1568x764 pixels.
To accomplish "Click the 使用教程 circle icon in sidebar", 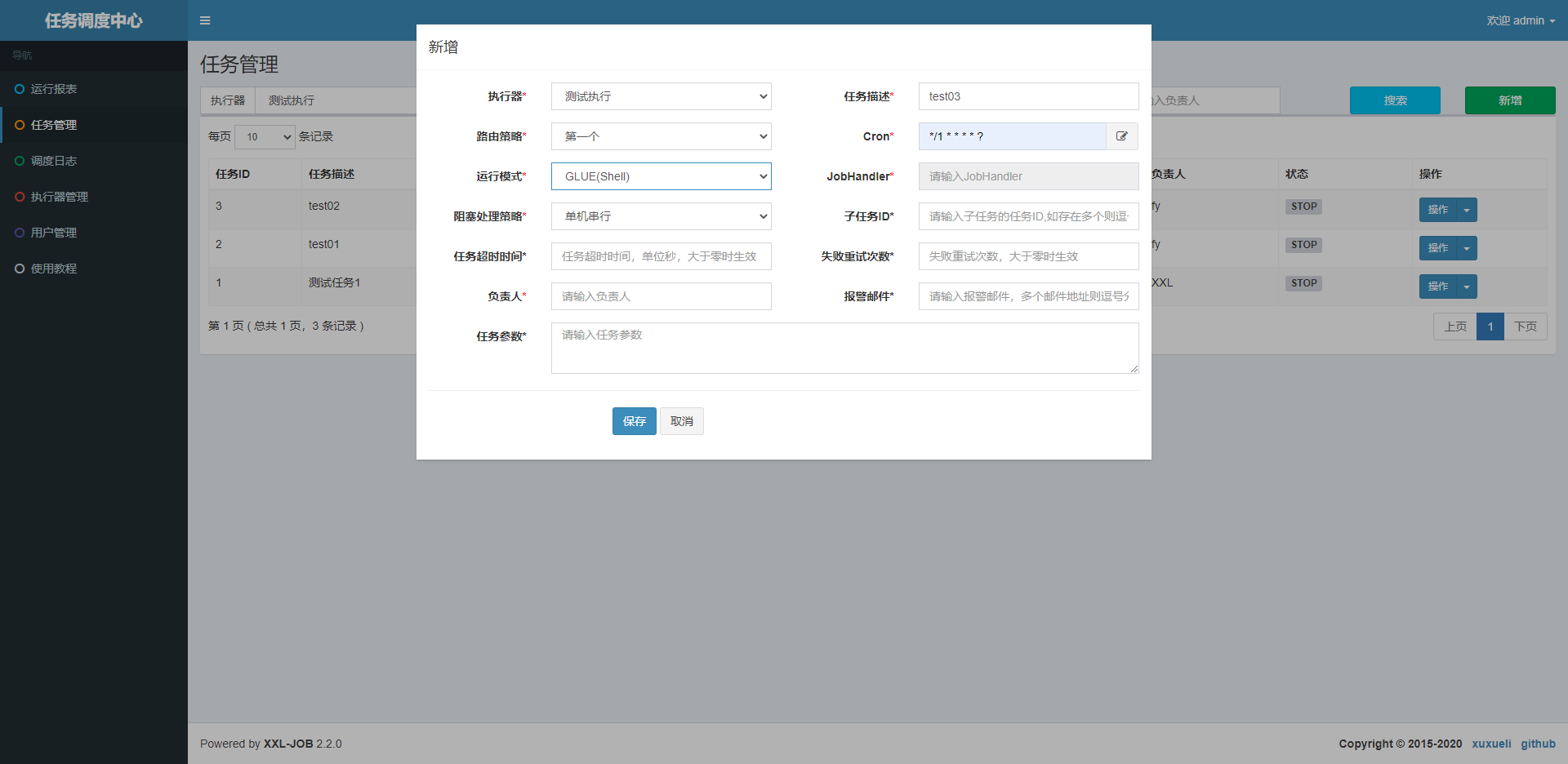I will [x=20, y=269].
